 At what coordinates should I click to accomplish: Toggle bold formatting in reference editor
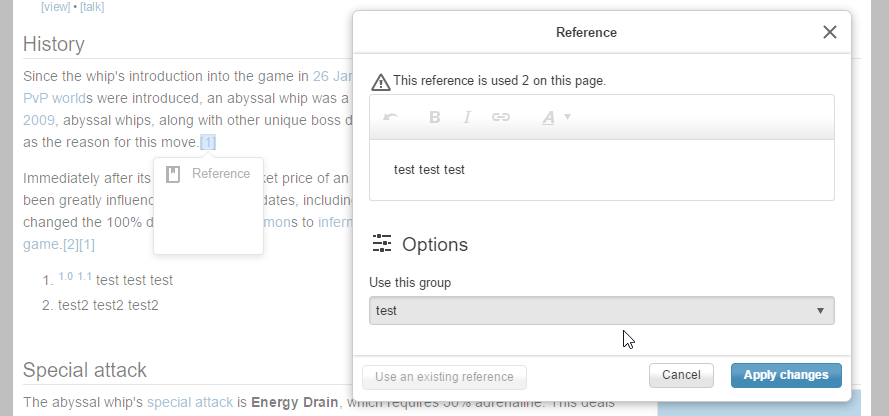[435, 117]
